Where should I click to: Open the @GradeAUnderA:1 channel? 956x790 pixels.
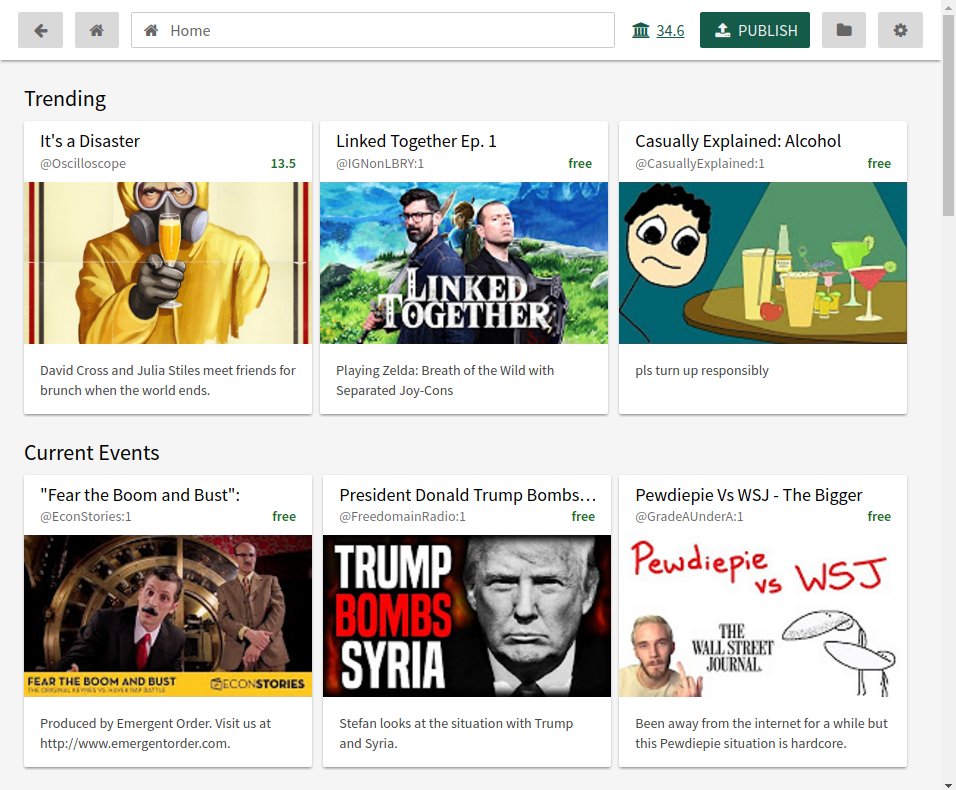(x=688, y=516)
